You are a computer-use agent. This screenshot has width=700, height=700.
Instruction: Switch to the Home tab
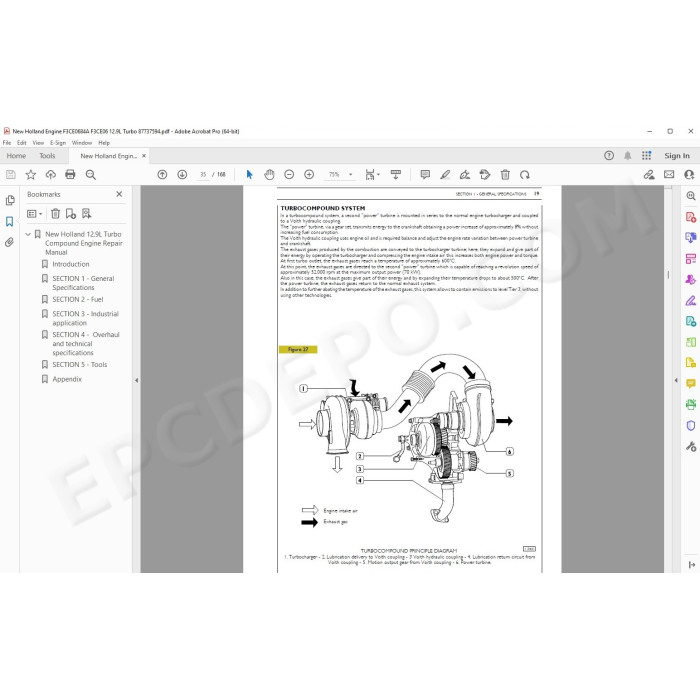16,156
